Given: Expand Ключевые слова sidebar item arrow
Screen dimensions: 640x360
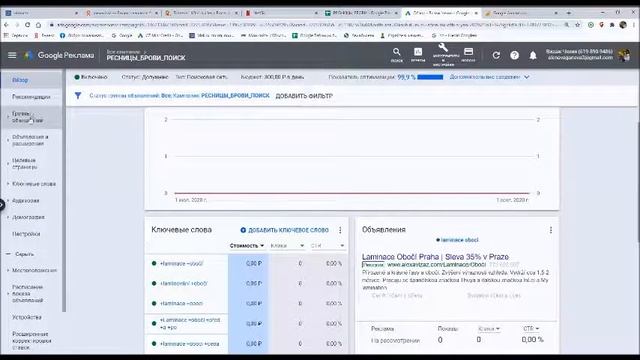Looking at the screenshot, I should click(x=8, y=184).
